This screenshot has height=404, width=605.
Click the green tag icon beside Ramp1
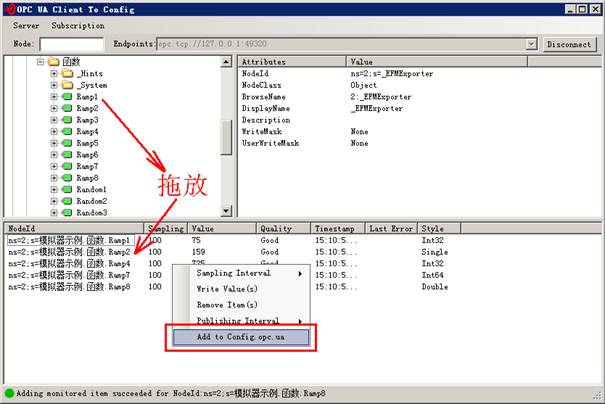click(67, 97)
